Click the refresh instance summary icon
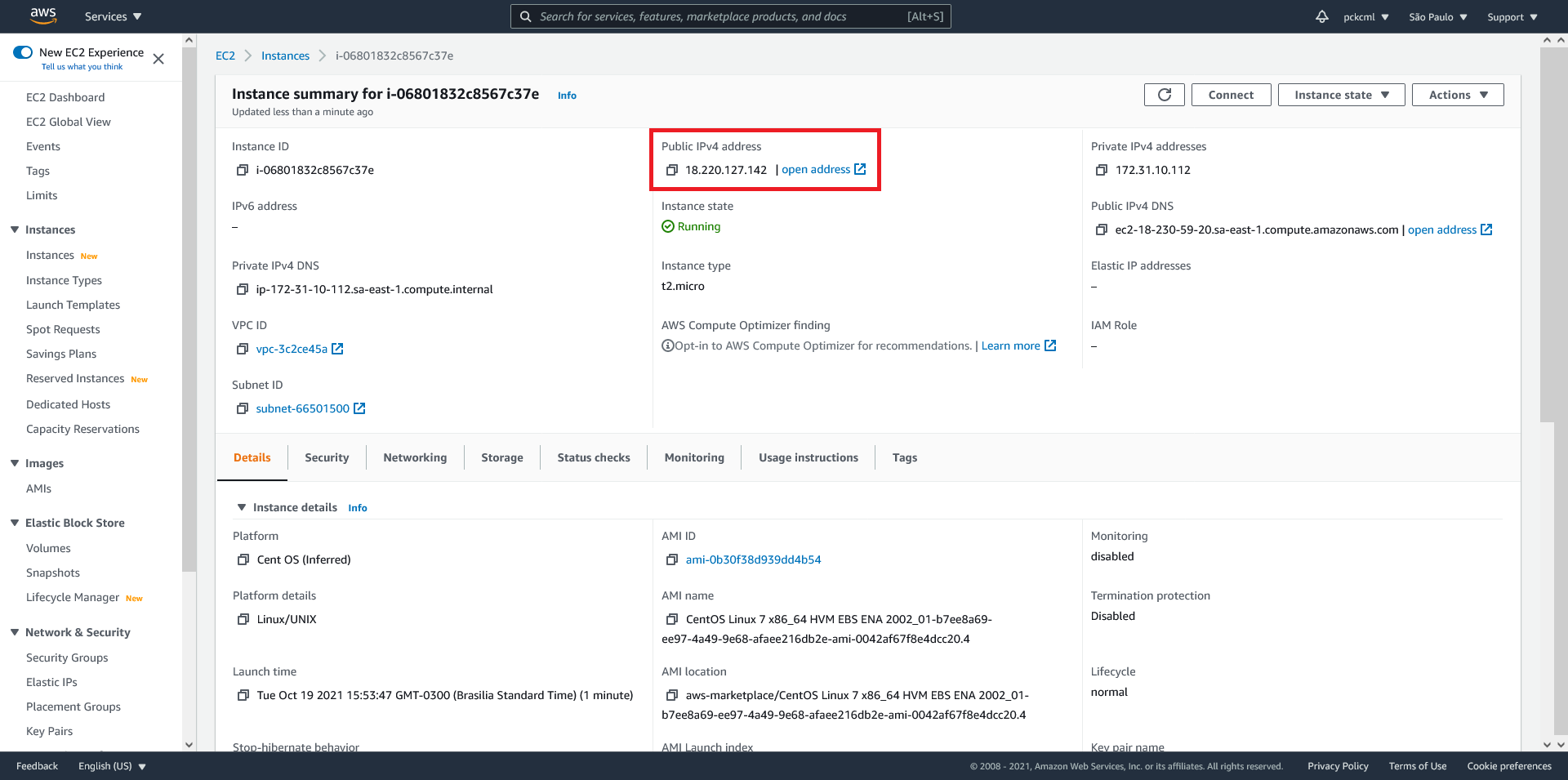 click(x=1163, y=94)
